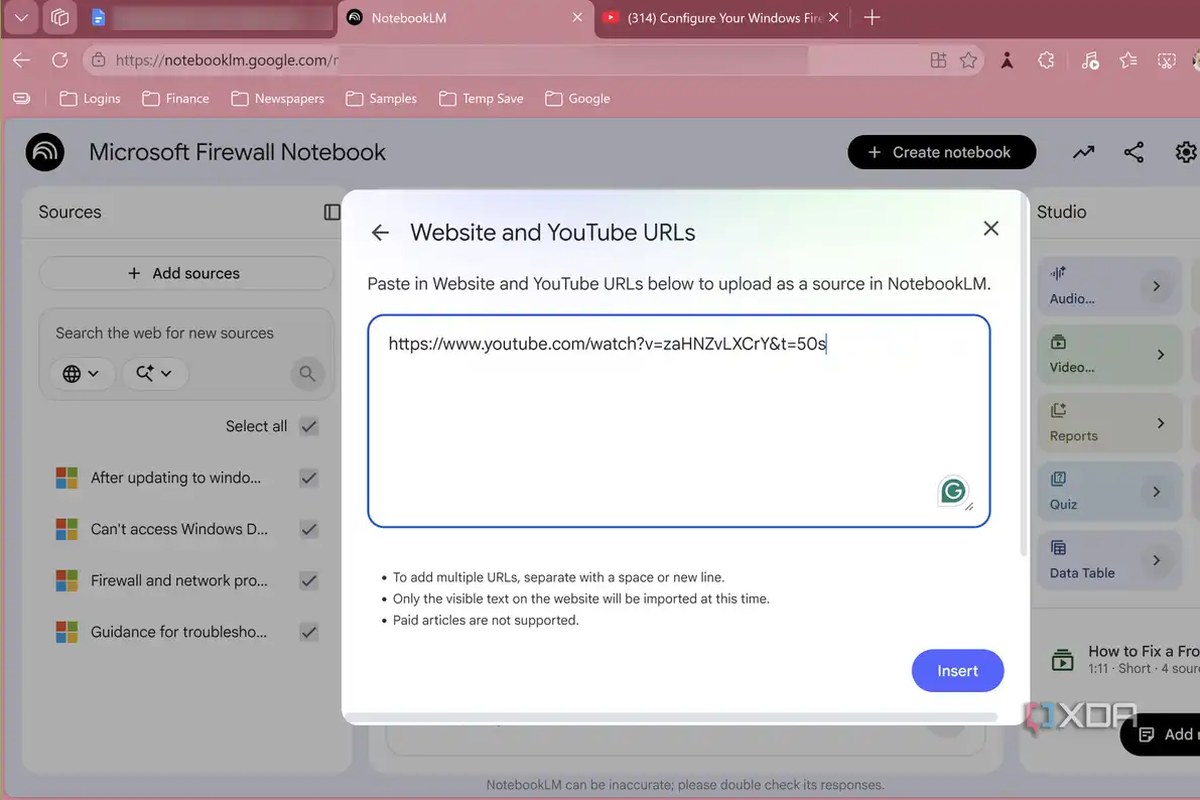Go back with dialog back arrow
Screen dimensions: 1200x800
coord(380,232)
